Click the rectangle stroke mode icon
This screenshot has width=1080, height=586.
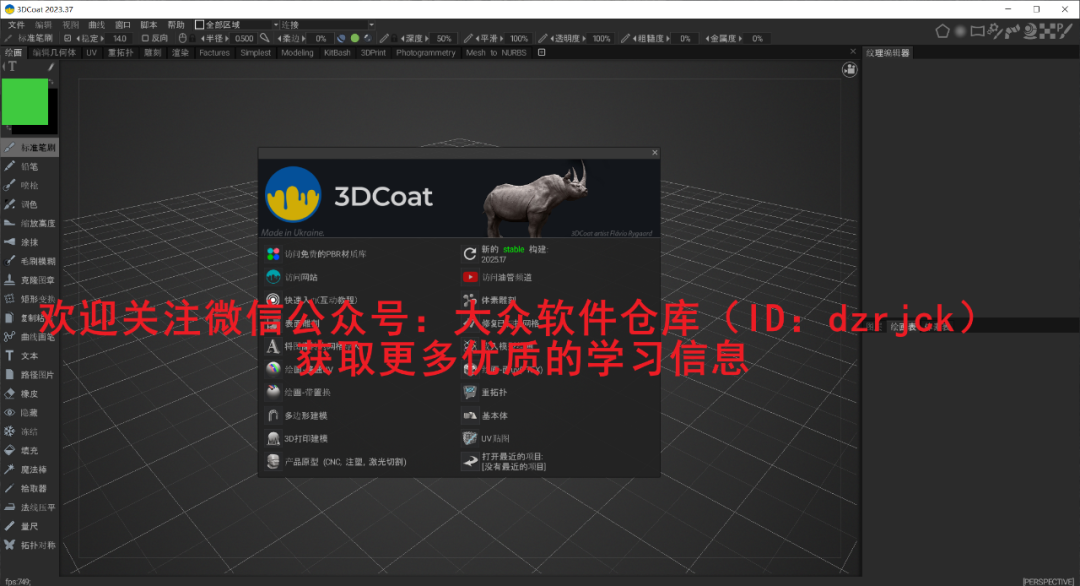977,31
